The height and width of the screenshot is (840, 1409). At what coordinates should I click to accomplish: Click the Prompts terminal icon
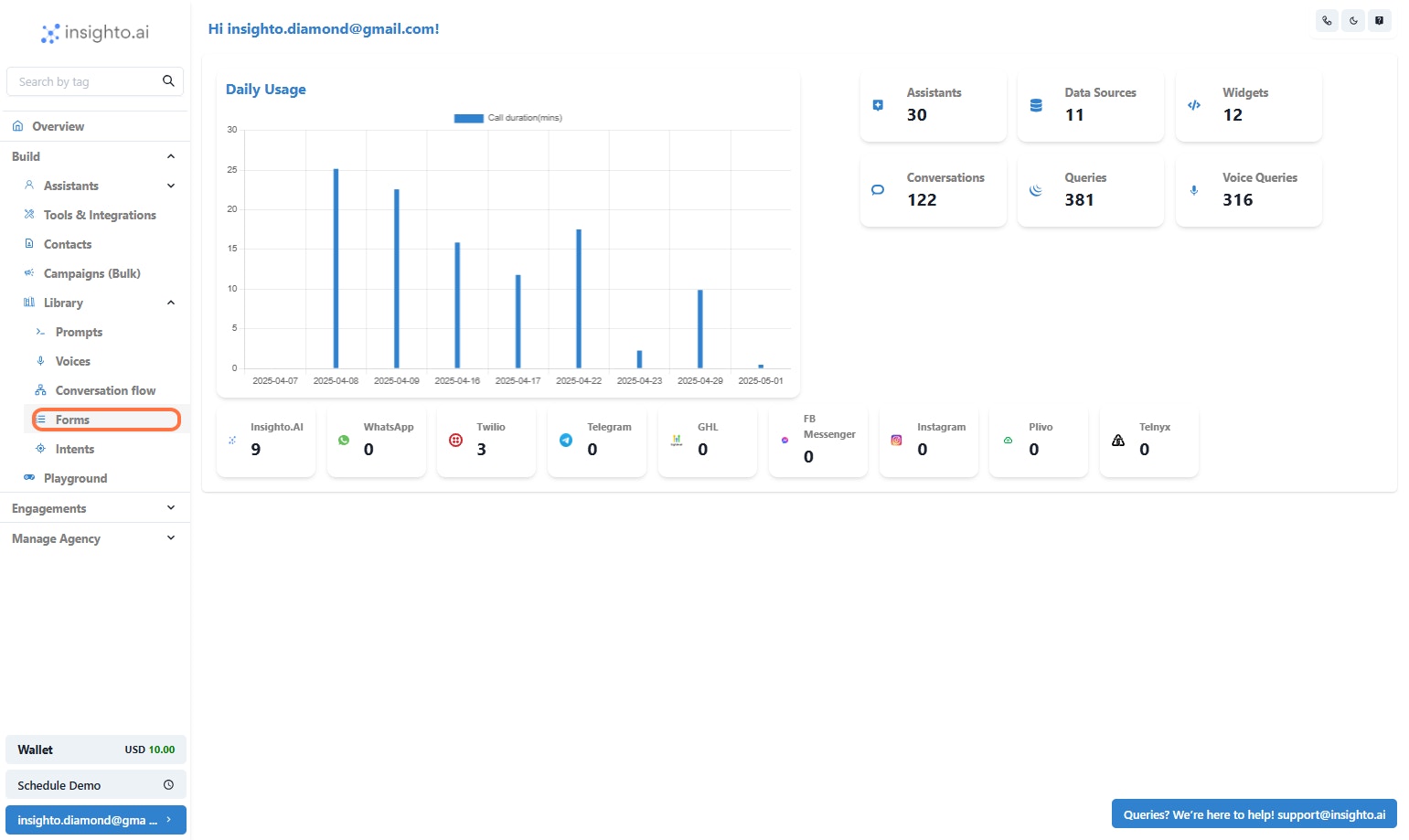40,332
